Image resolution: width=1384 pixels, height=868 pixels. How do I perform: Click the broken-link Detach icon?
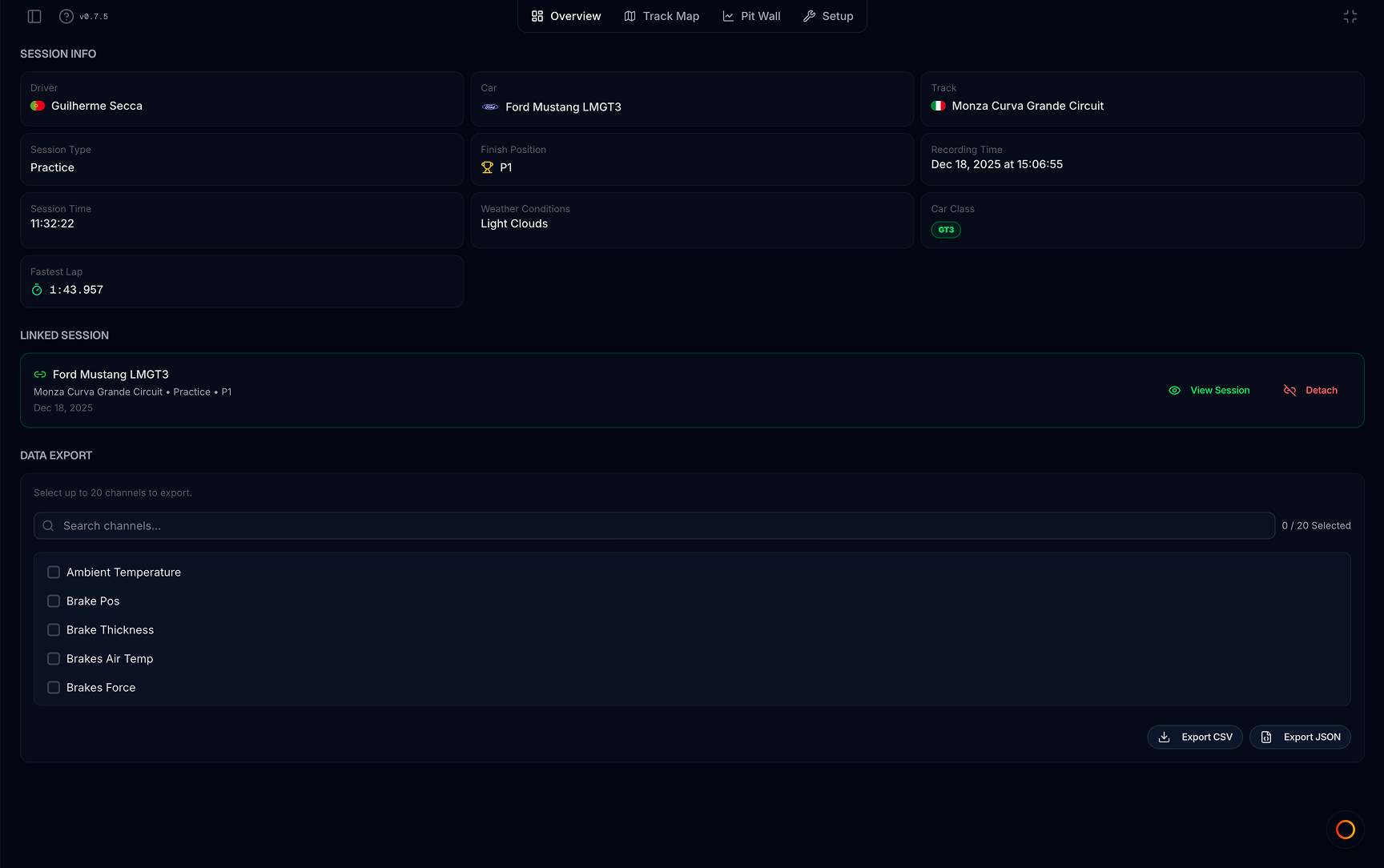(1289, 390)
